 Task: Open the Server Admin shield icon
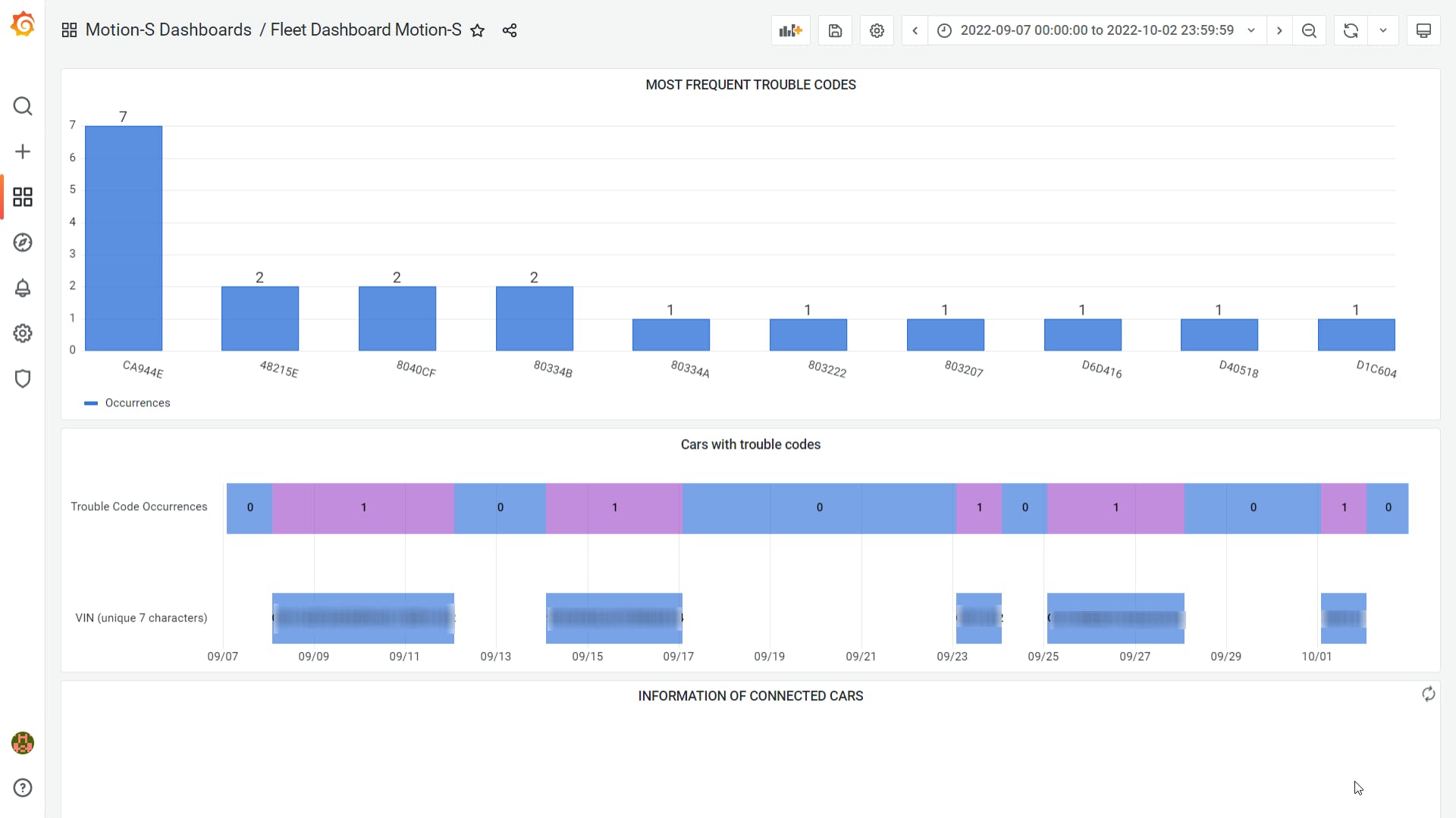click(x=23, y=378)
